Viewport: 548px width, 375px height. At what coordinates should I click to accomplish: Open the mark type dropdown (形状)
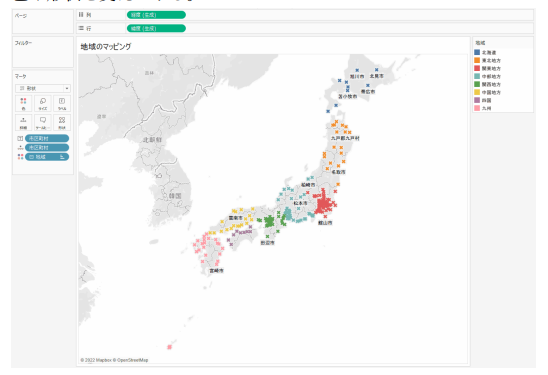43,88
